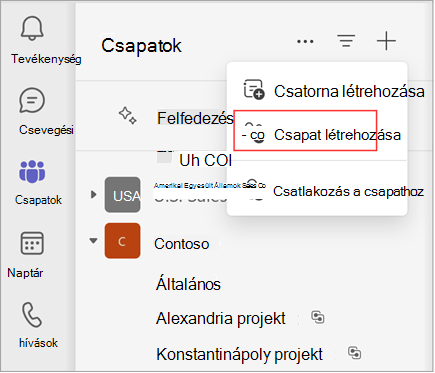Click the filter lines icon

(x=346, y=41)
